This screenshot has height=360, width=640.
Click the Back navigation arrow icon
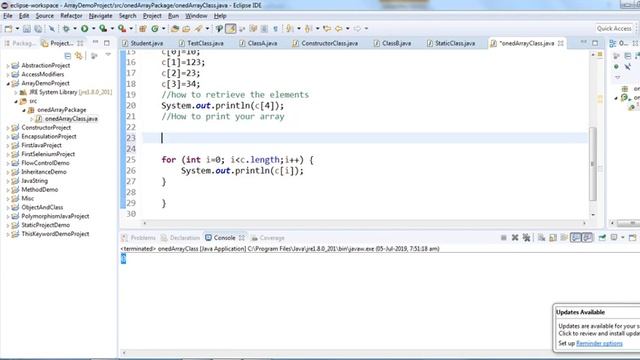coord(338,29)
